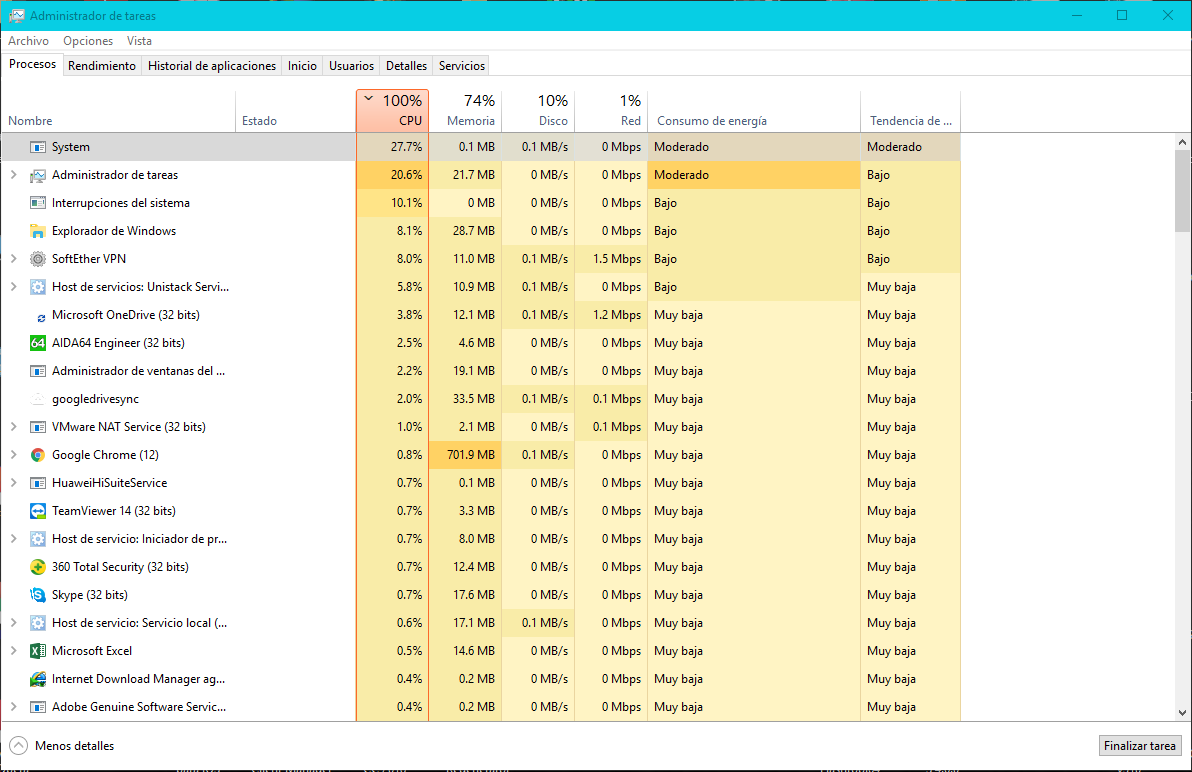Expand the HuaweiHiSuiteService group
Screen dimensions: 1192x772
tap(13, 483)
